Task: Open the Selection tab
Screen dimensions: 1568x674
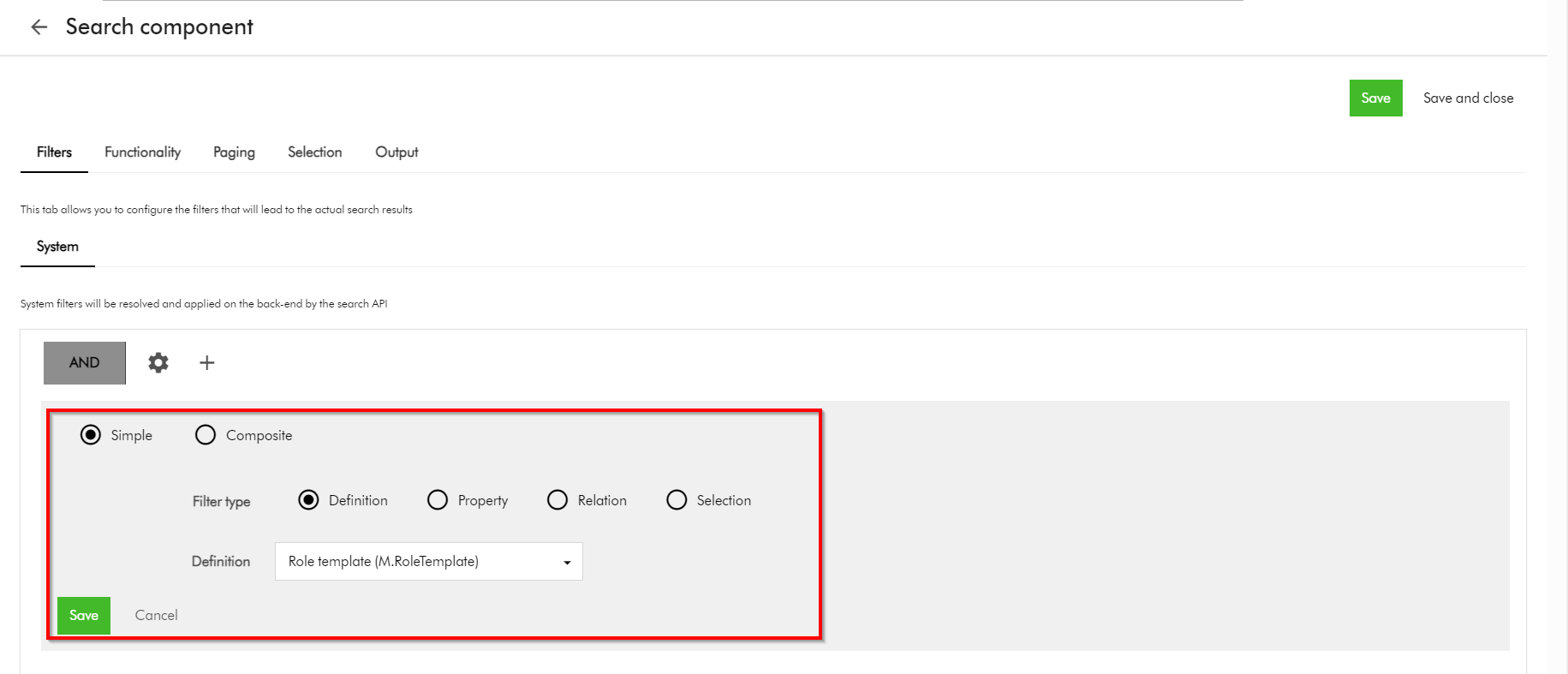Action: click(314, 152)
